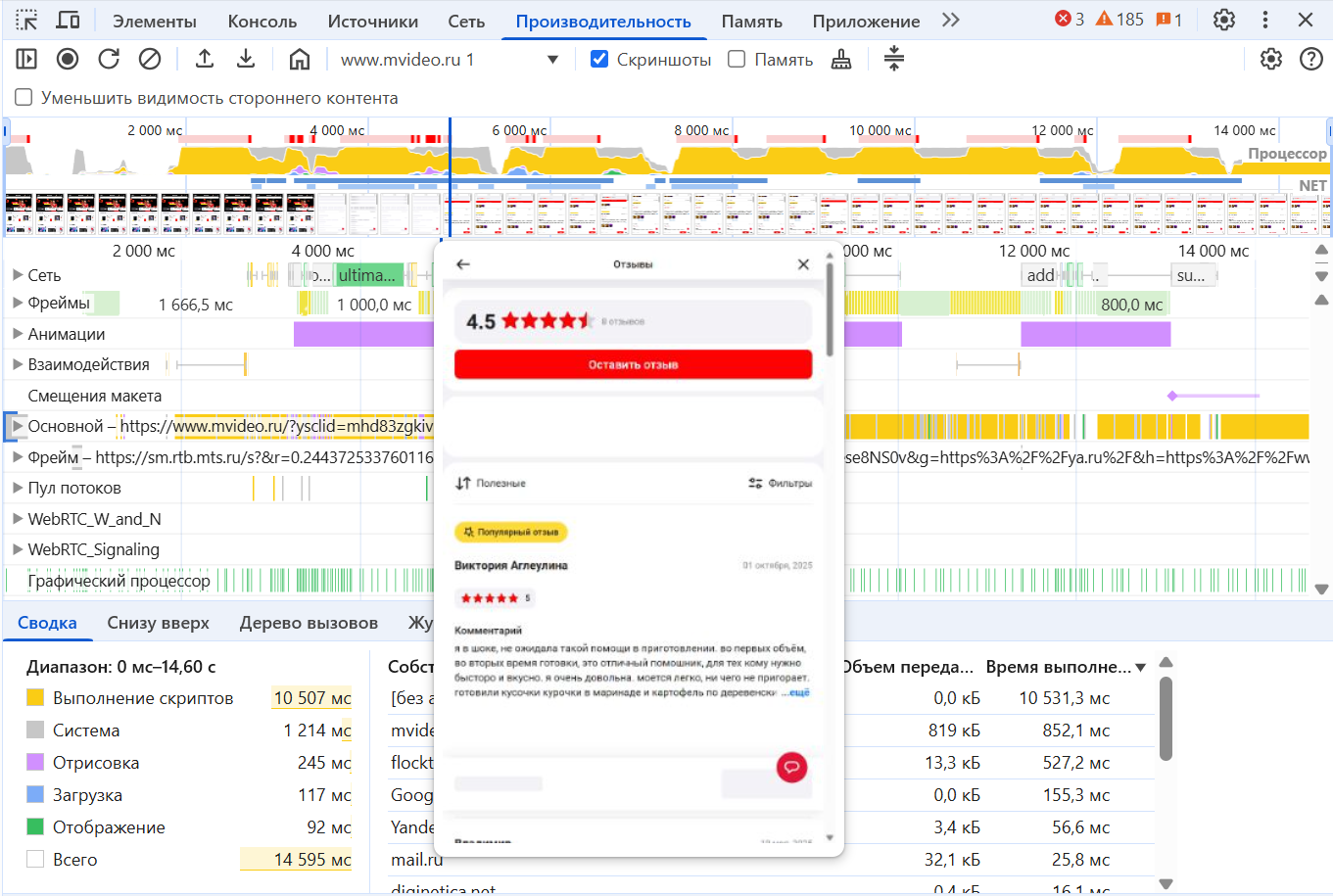The width and height of the screenshot is (1333, 896).
Task: Uncheck the Скриншоты checkbox
Action: pos(599,60)
